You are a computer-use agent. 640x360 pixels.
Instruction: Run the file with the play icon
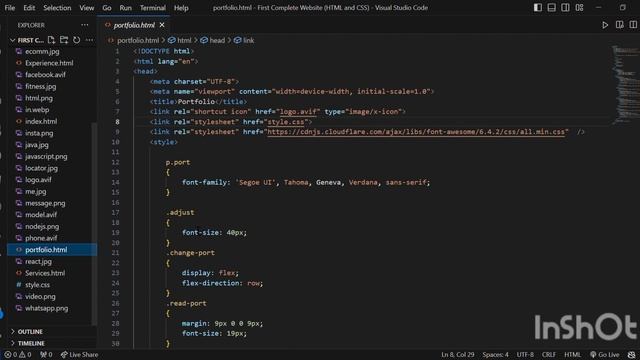[x=605, y=25]
